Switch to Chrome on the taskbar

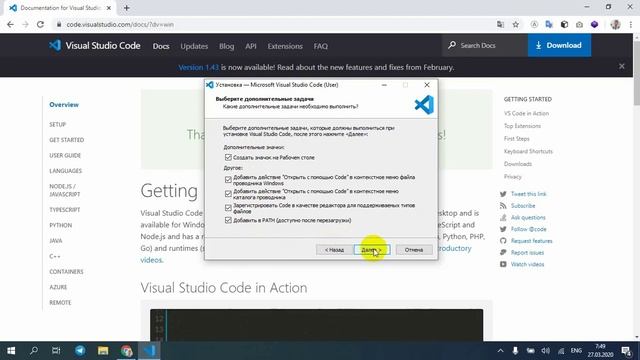point(126,351)
